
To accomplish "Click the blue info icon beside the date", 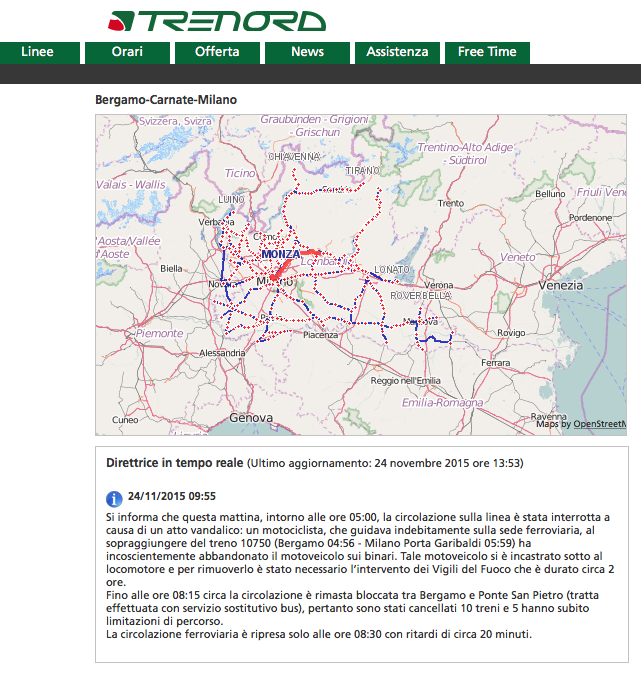I will click(114, 498).
